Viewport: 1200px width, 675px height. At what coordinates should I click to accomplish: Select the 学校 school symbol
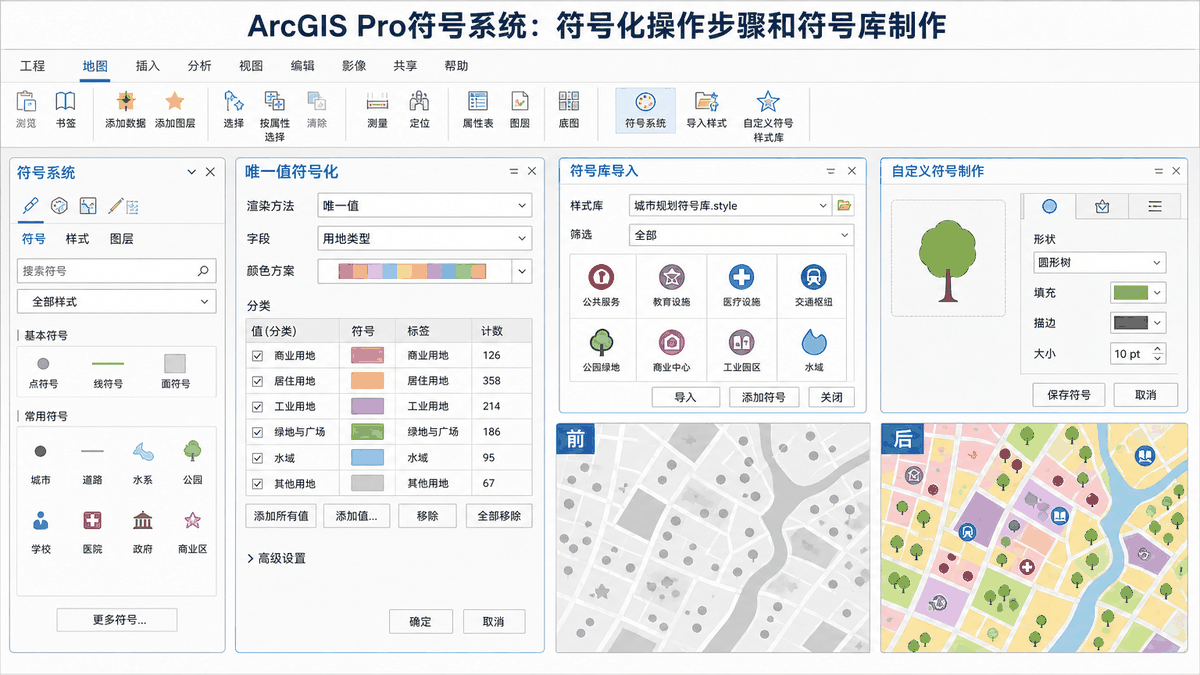pos(41,531)
